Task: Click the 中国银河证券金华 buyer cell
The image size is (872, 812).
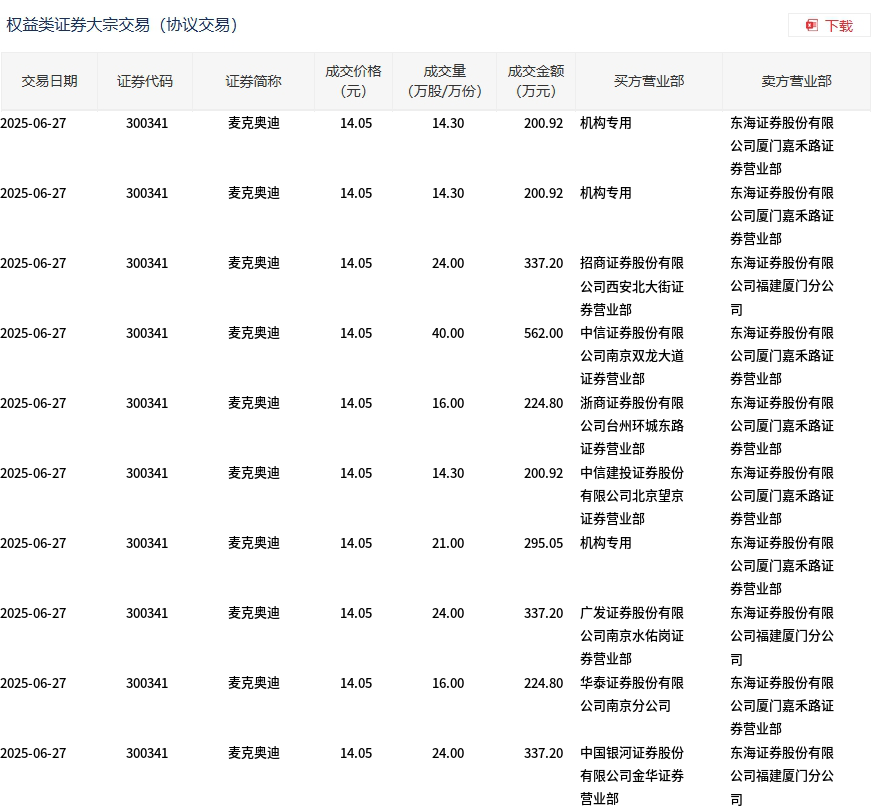Action: point(632,776)
